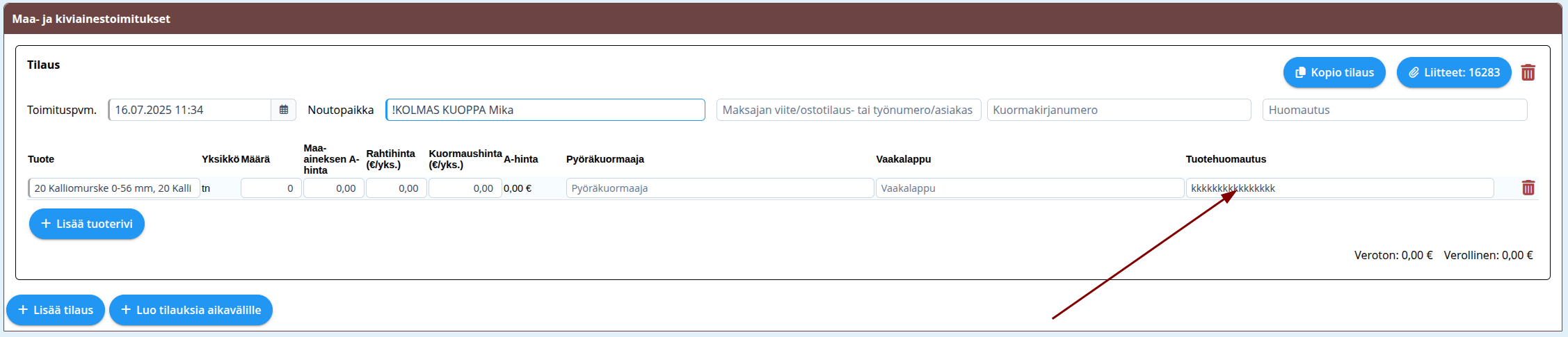Open the Tuote product selector field
Image resolution: width=1568 pixels, height=337 pixels.
point(113,188)
